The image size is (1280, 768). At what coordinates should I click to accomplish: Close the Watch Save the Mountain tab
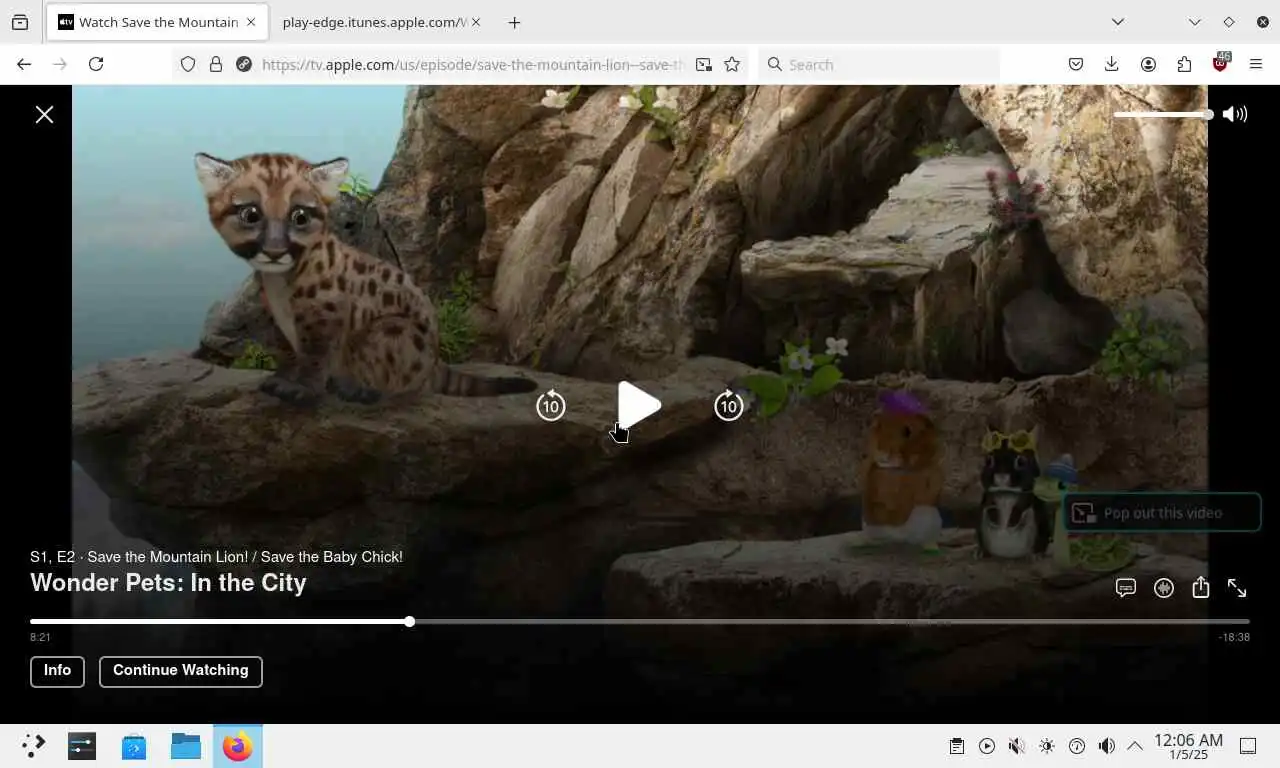[x=251, y=22]
